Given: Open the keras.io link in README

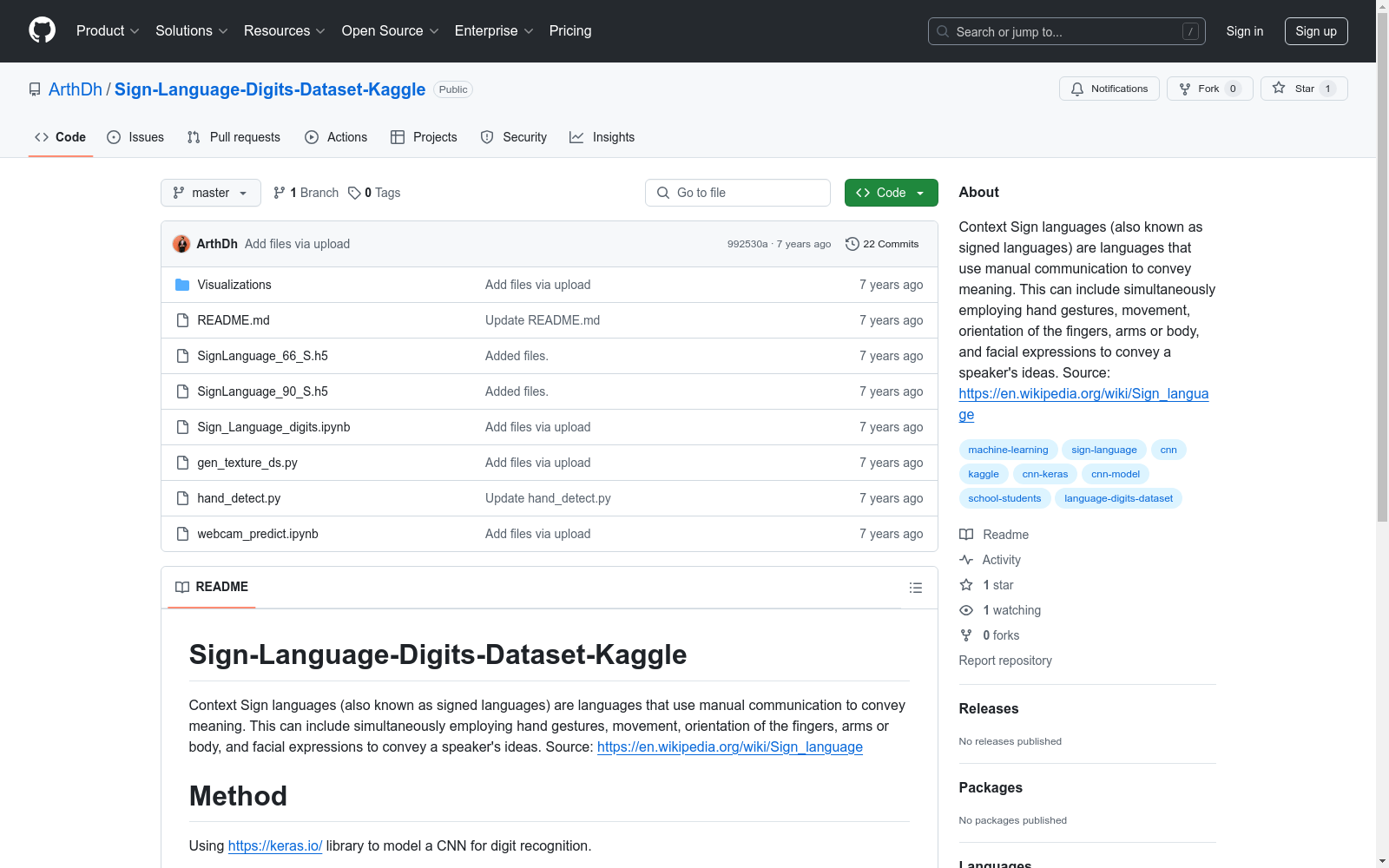Looking at the screenshot, I should 275,845.
